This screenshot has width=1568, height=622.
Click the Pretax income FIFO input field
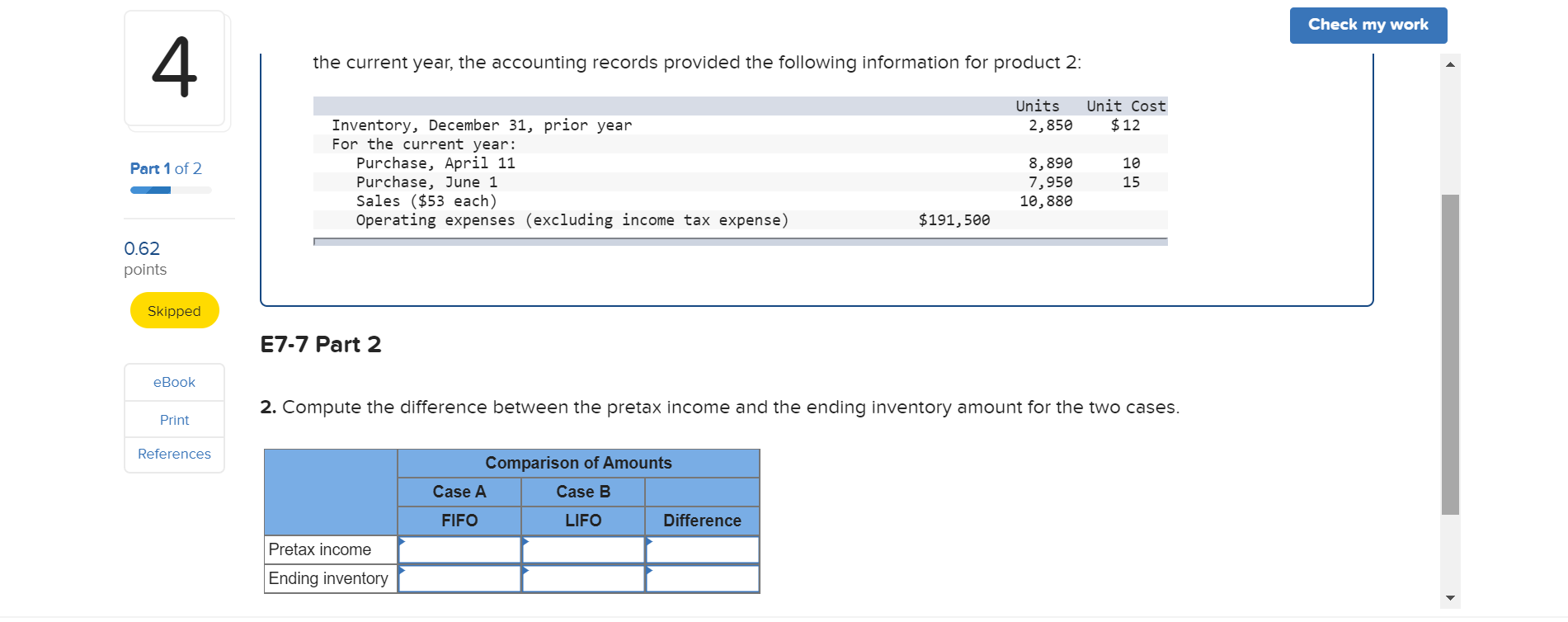pos(459,549)
